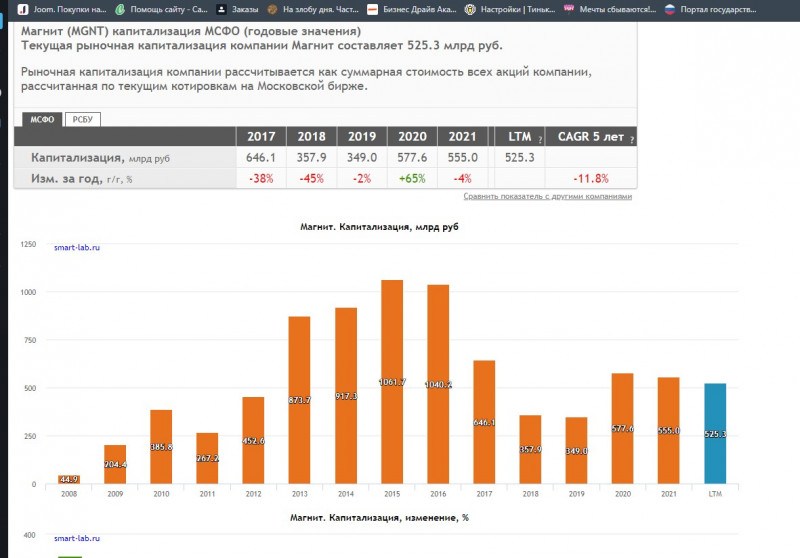800x558 pixels.
Task: Click the question mark next to CAGR 5 лет
Action: 632,140
